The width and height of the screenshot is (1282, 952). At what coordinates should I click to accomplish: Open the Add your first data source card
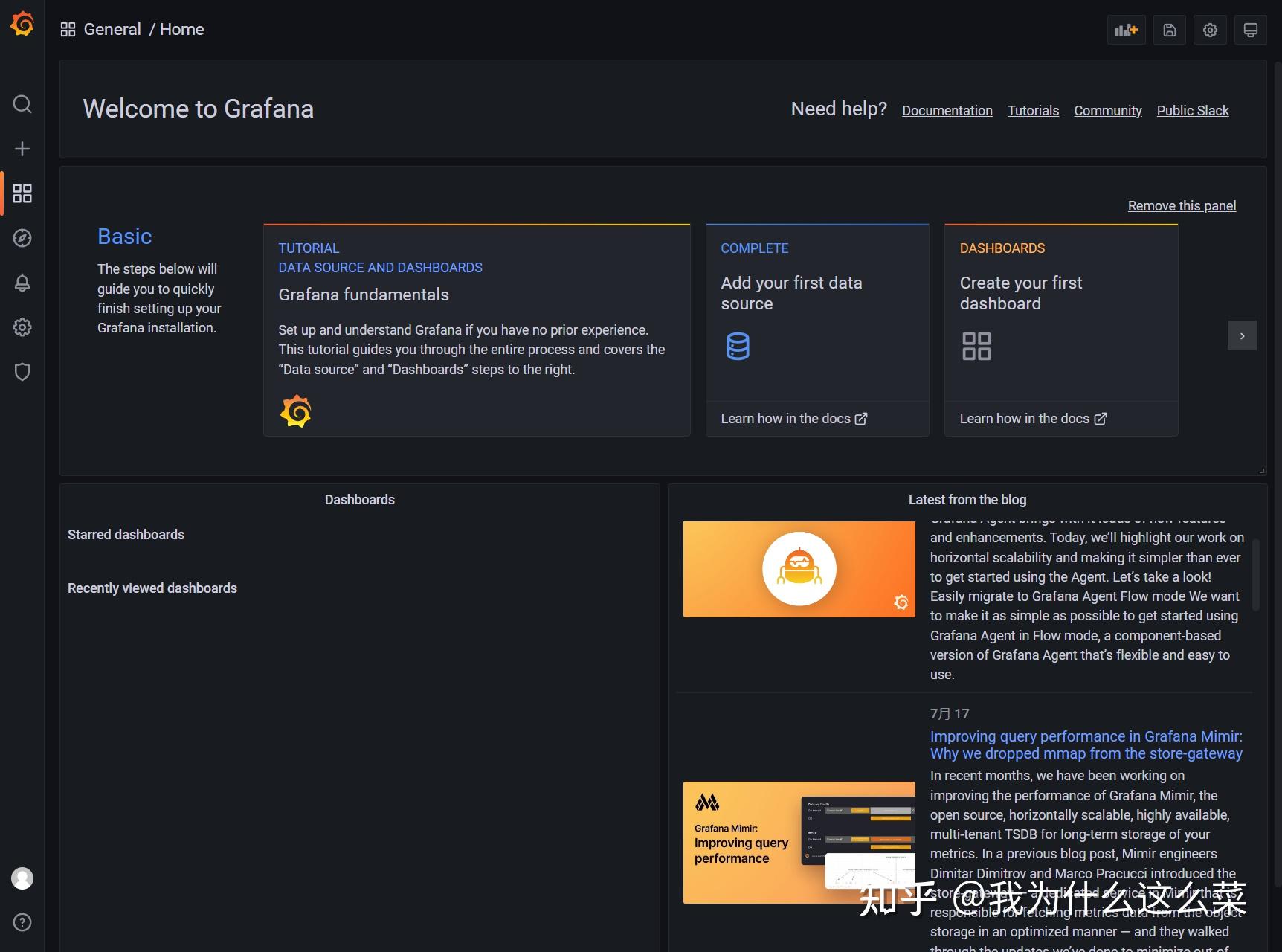click(817, 312)
